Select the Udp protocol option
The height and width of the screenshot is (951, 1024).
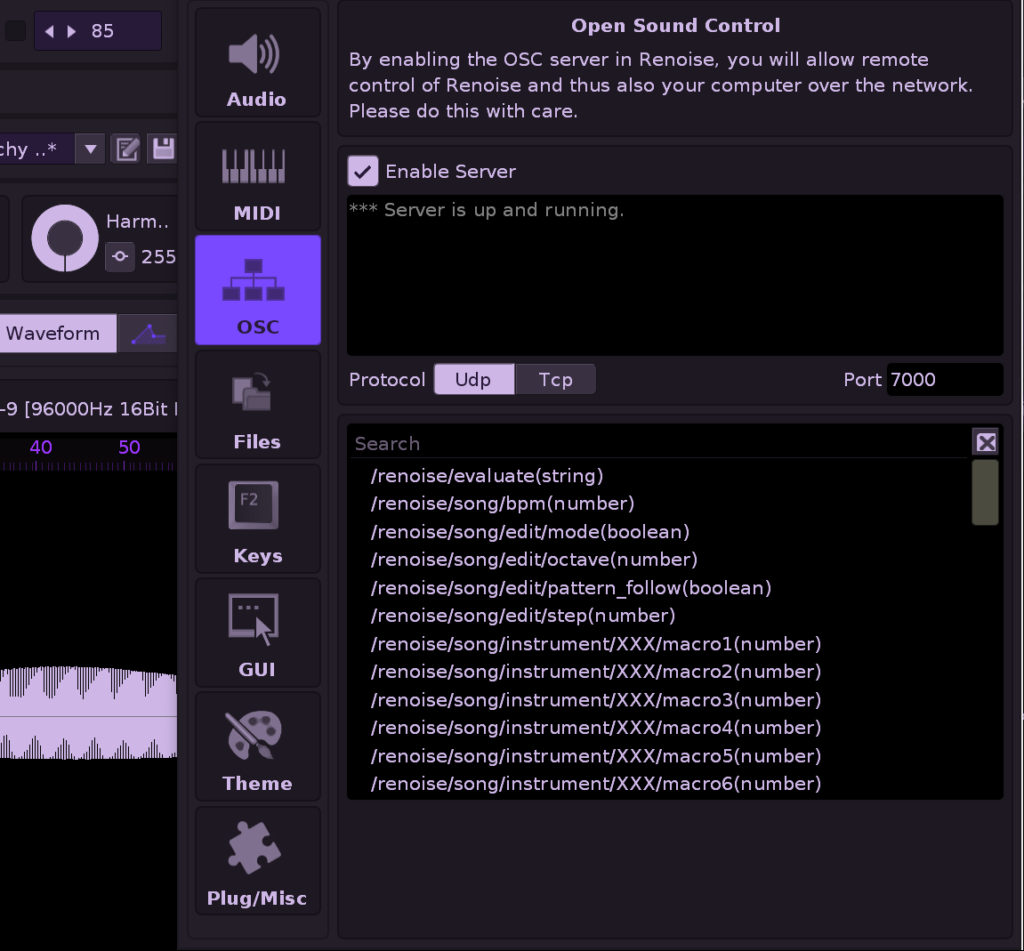click(x=474, y=379)
